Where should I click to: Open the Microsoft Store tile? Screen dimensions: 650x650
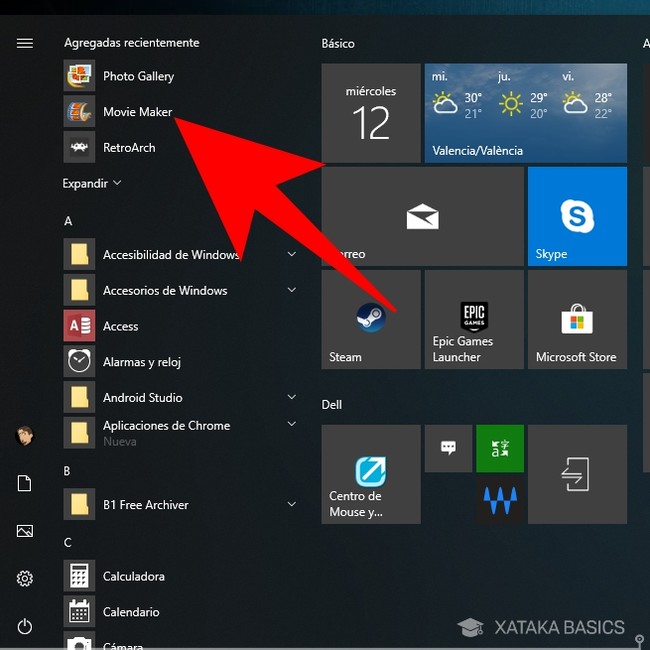pos(577,320)
